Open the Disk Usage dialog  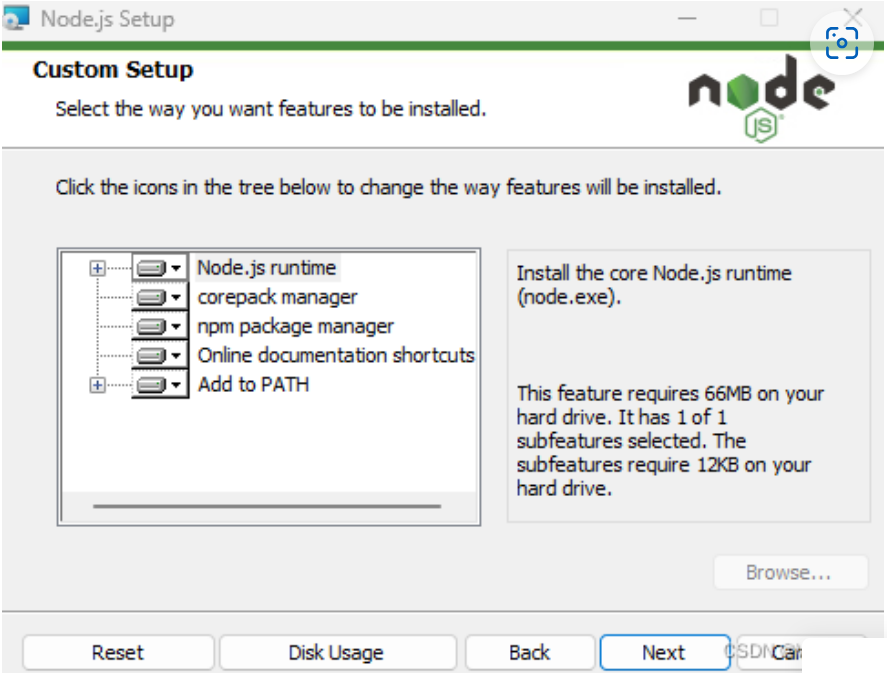pos(336,653)
